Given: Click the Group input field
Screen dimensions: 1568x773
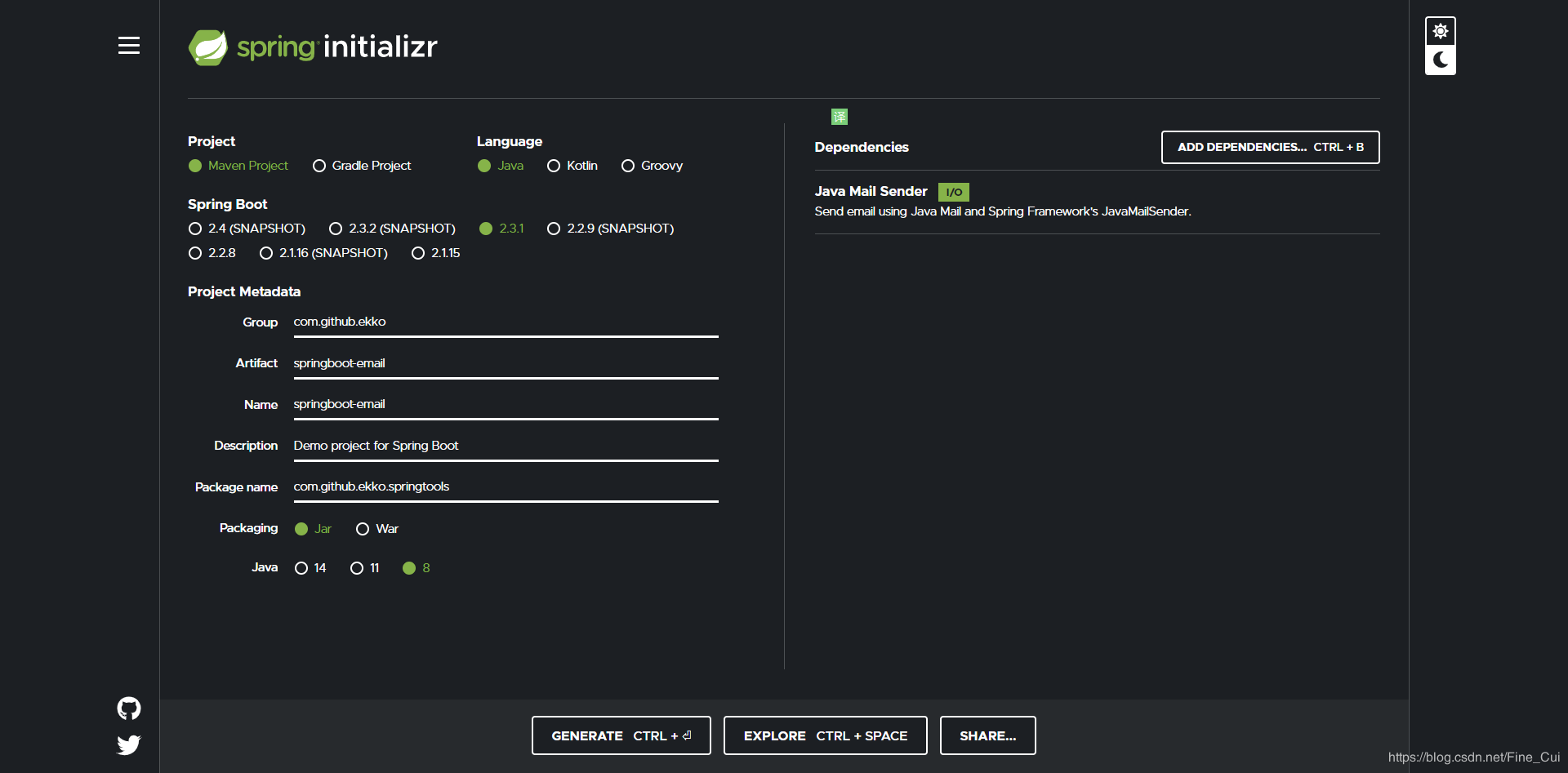Looking at the screenshot, I should [x=506, y=322].
